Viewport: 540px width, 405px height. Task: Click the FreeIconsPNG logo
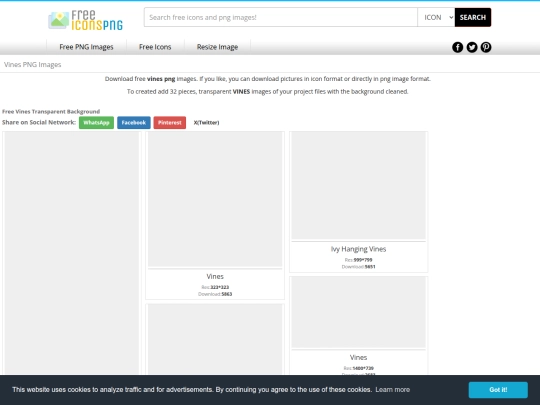click(x=85, y=20)
